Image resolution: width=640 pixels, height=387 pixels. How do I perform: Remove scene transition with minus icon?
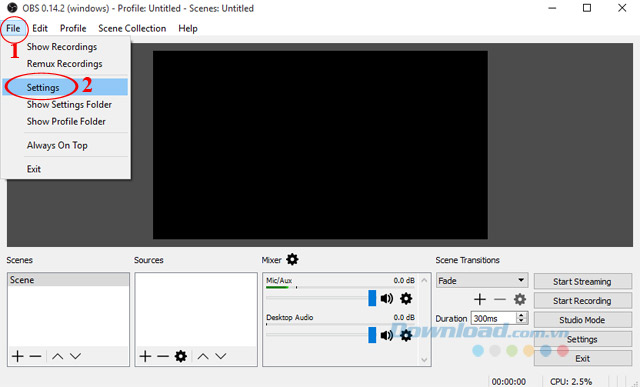(500, 300)
